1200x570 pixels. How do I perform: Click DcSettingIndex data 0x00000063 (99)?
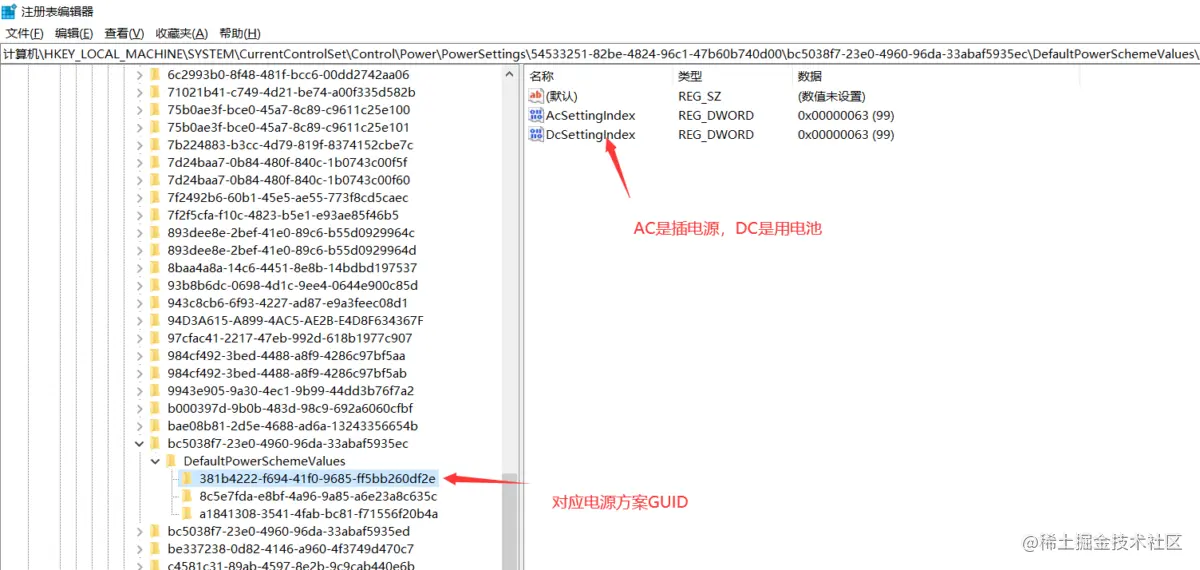click(845, 134)
